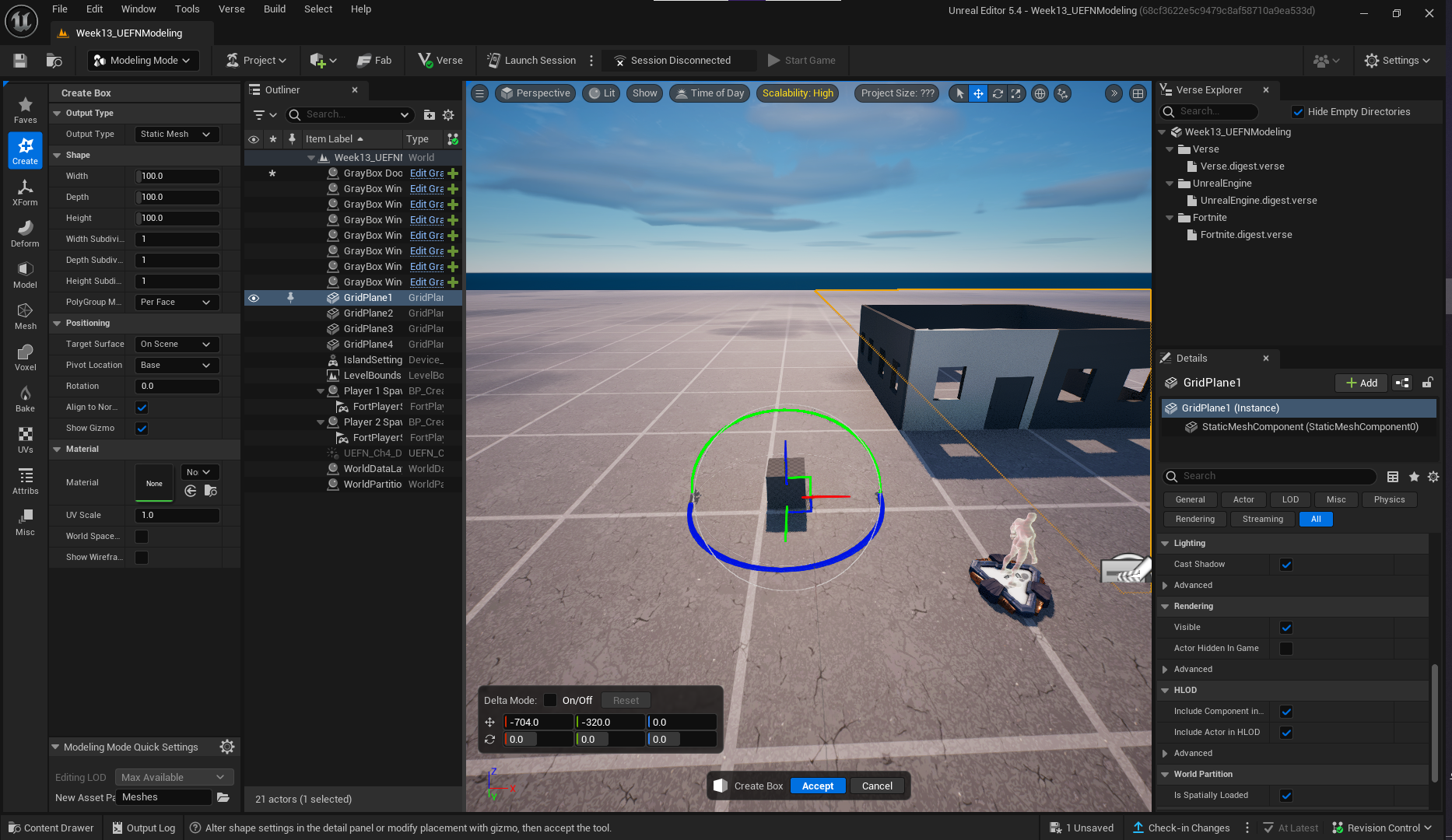The height and width of the screenshot is (840, 1452).
Task: Enable Actor Hidden In Game checkbox
Action: [x=1286, y=649]
